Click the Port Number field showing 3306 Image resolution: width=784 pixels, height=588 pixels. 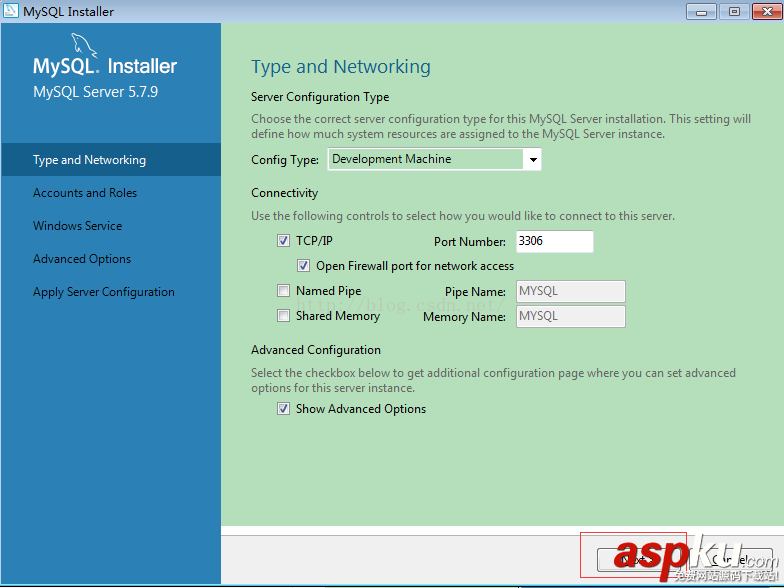tap(554, 242)
